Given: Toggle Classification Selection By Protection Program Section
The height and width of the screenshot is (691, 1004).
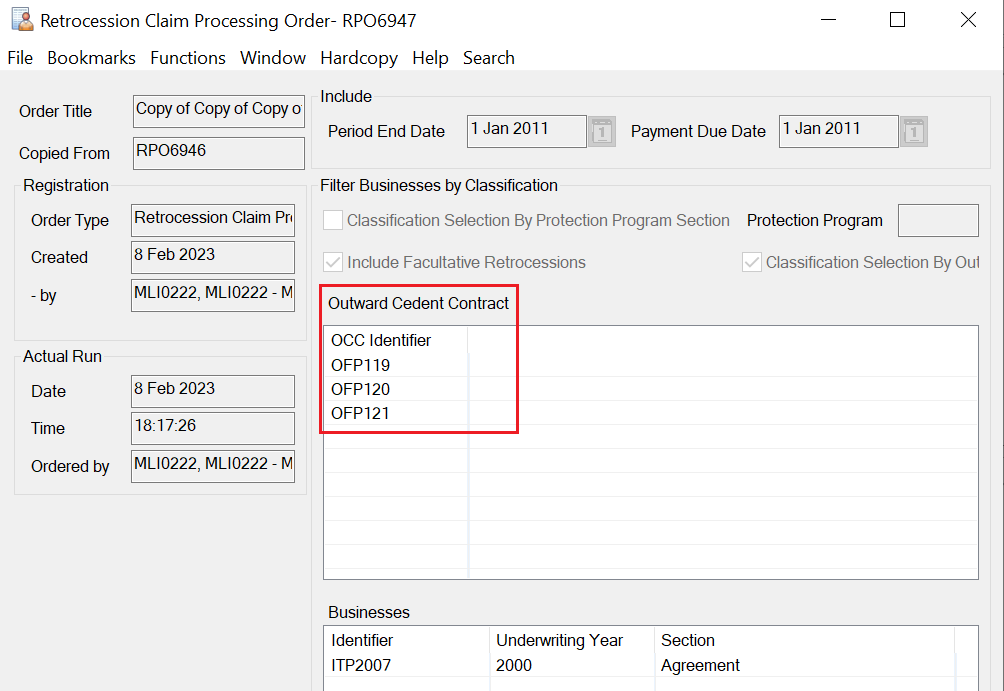Looking at the screenshot, I should click(x=333, y=221).
